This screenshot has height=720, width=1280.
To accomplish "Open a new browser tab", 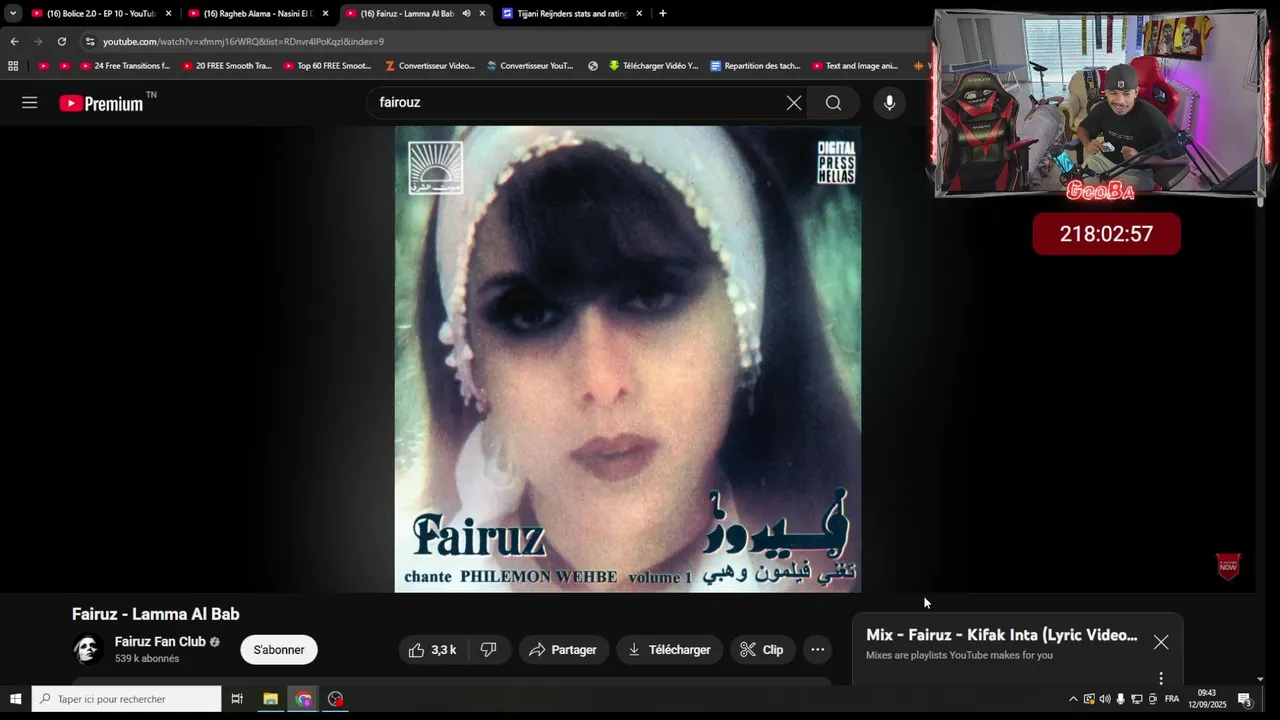I will click(x=662, y=13).
